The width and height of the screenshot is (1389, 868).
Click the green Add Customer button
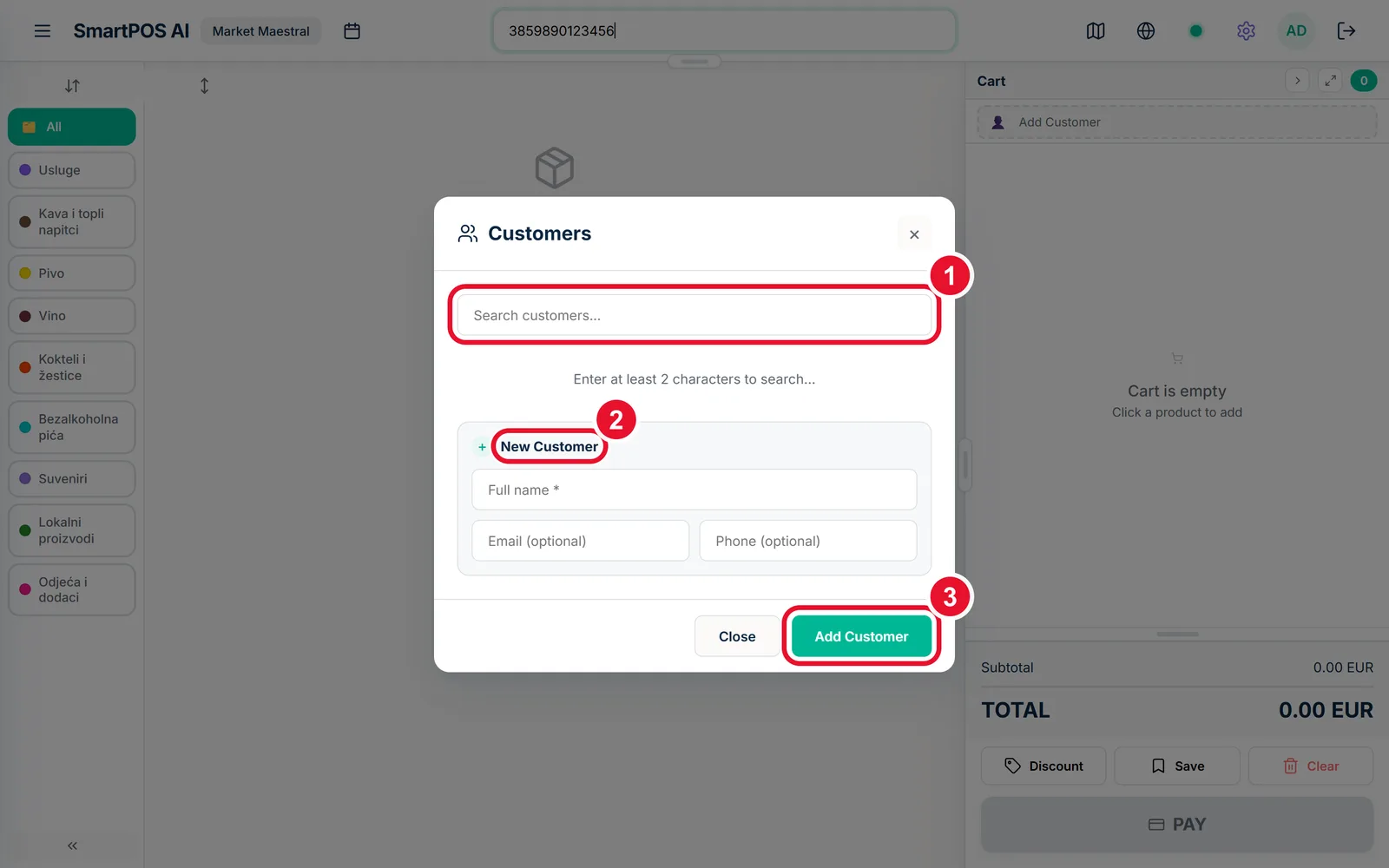click(861, 636)
